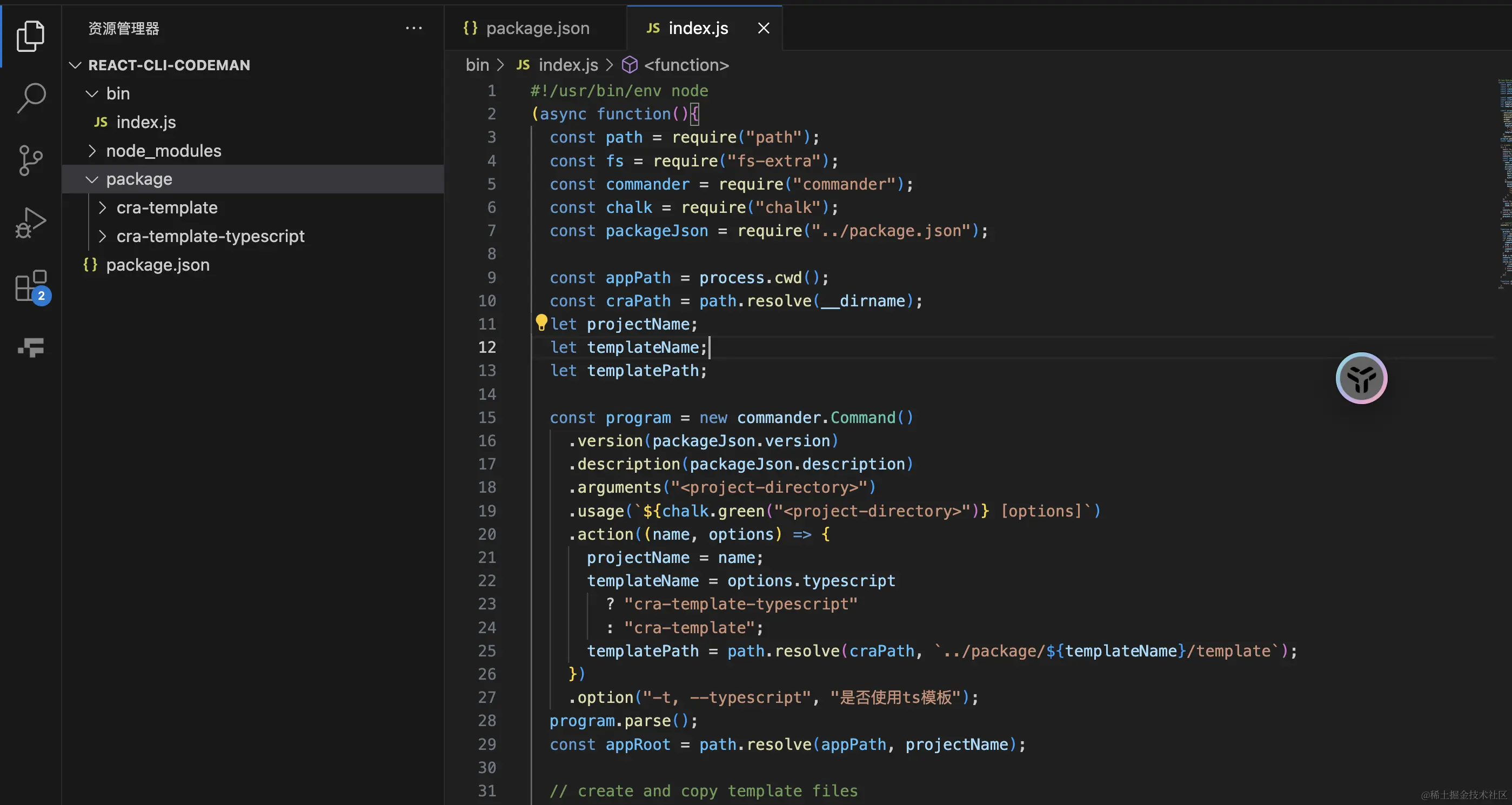
Task: Close the index.js editor tab
Action: pyautogui.click(x=763, y=28)
